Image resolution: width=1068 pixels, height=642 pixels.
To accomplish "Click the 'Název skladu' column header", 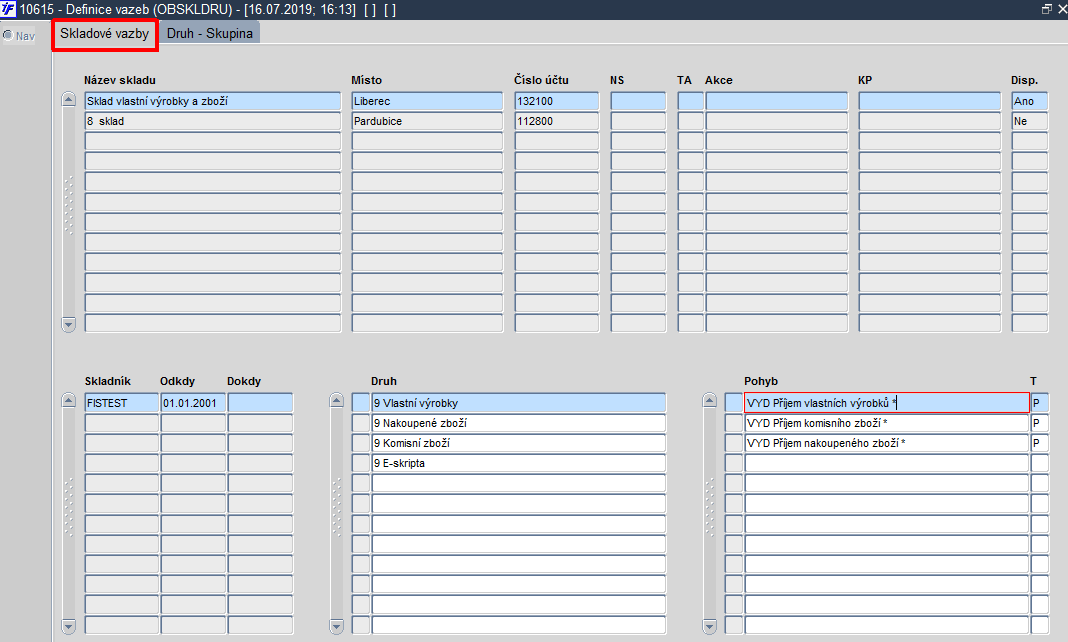I will coord(120,80).
